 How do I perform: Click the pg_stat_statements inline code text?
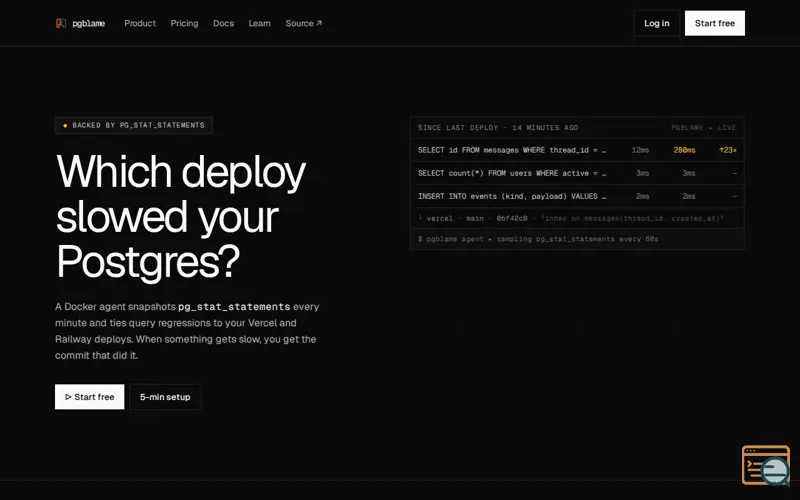pos(234,307)
